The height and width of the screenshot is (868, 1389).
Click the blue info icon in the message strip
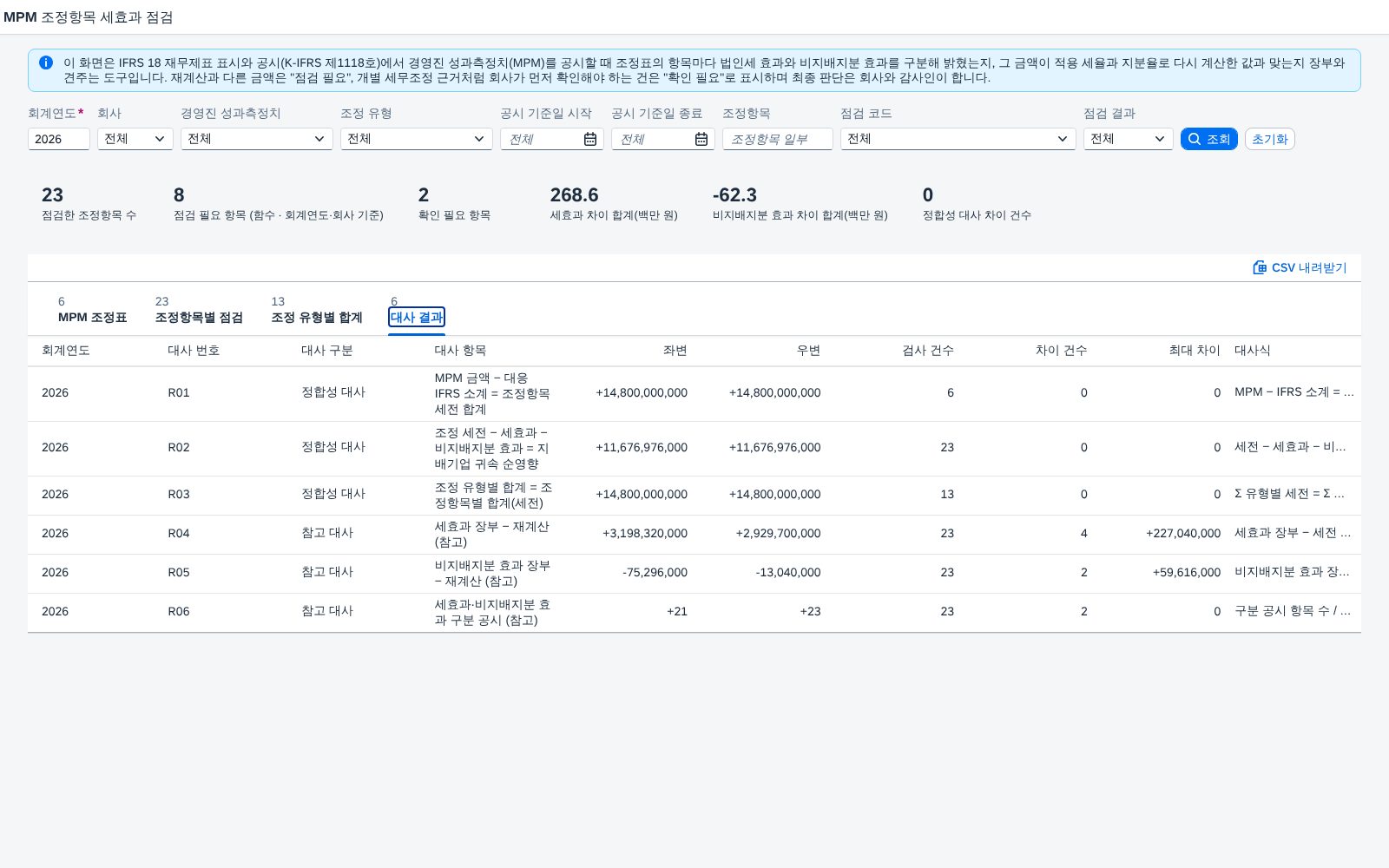click(46, 62)
